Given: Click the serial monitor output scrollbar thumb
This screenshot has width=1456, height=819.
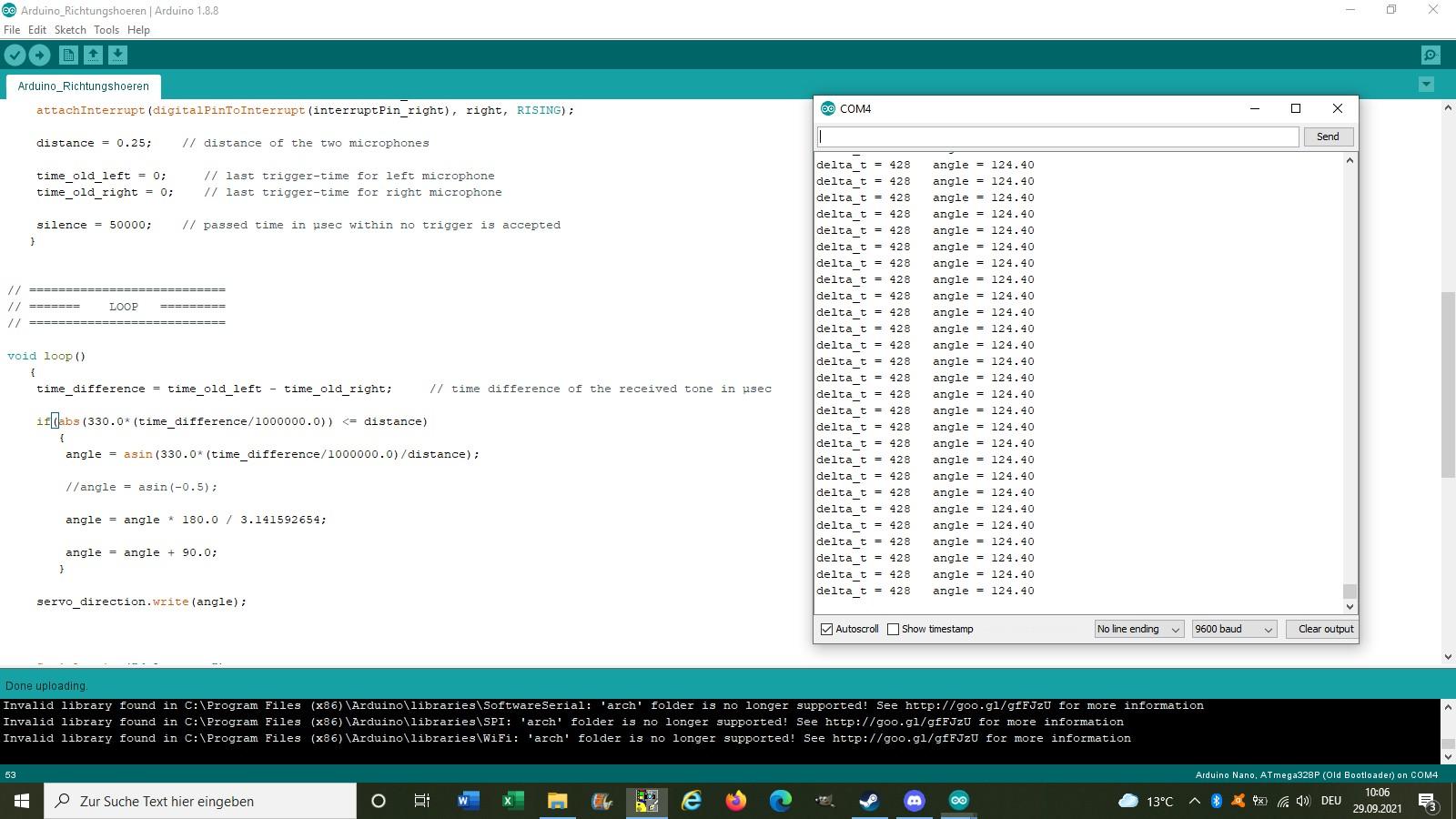Looking at the screenshot, I should (1350, 591).
